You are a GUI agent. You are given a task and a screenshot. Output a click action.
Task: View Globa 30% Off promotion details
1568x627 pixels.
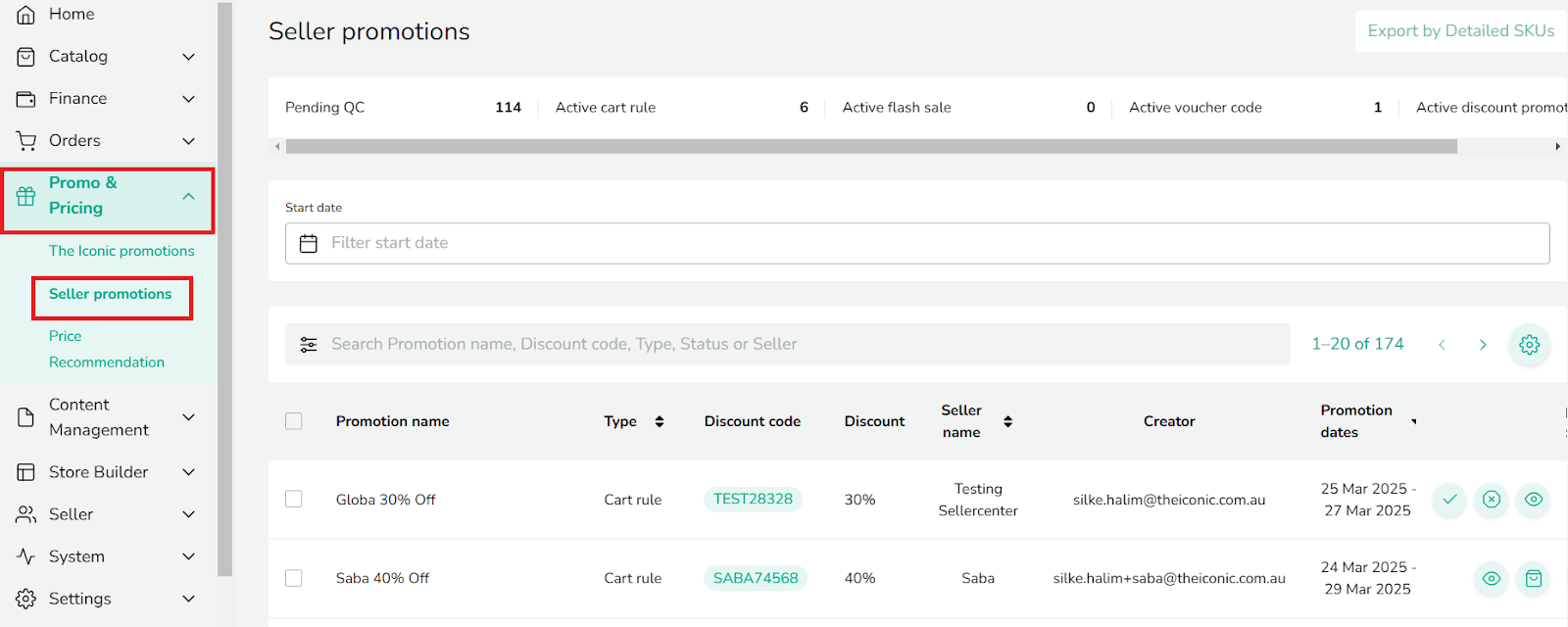click(x=1534, y=500)
